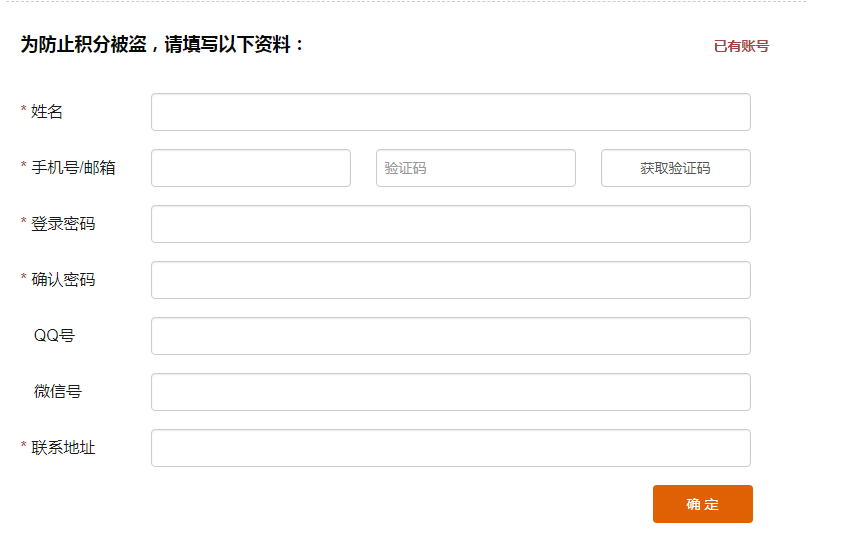850x557 pixels.
Task: Select the 联系地址 address input field
Action: (x=450, y=448)
